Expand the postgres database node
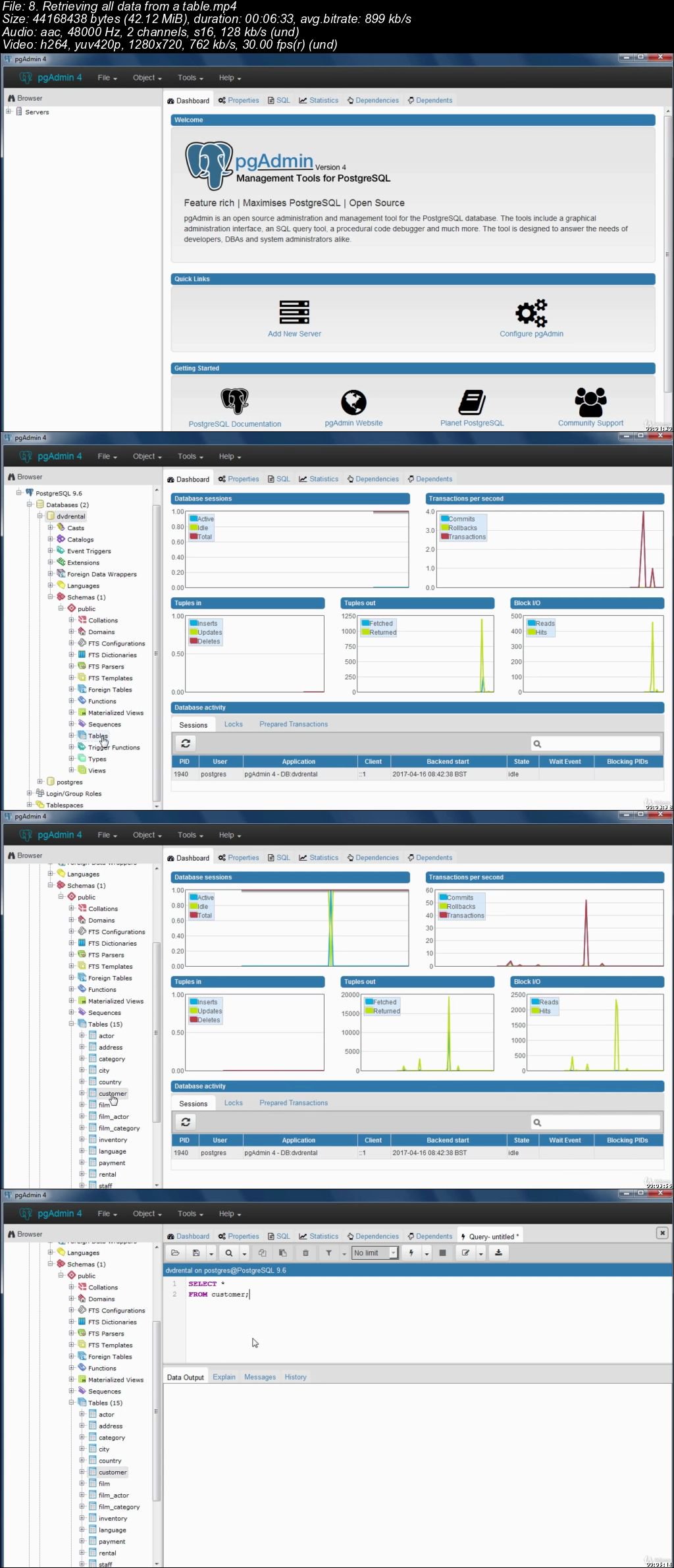The height and width of the screenshot is (1568, 674). [x=40, y=781]
